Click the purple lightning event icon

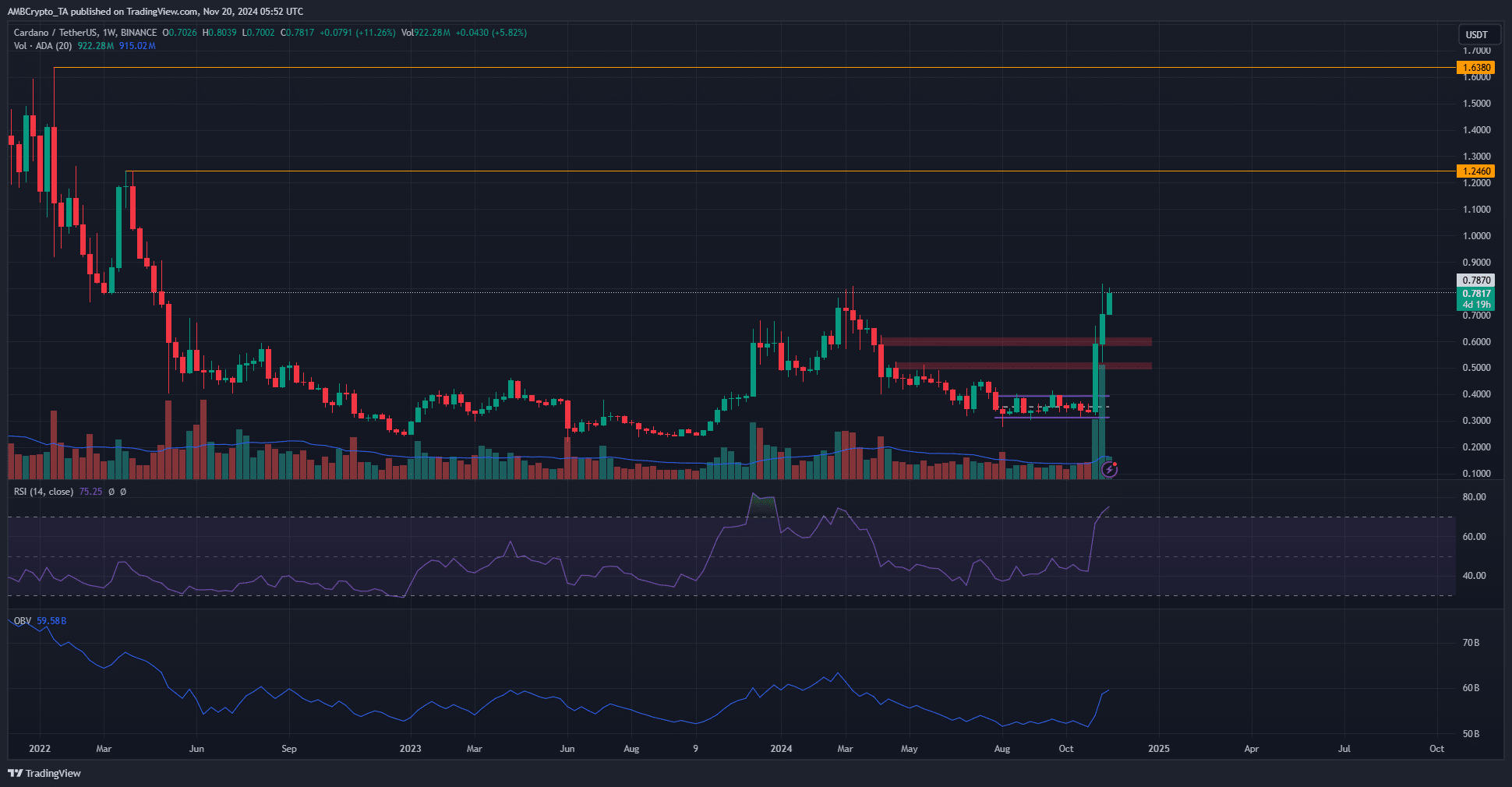[x=1109, y=469]
